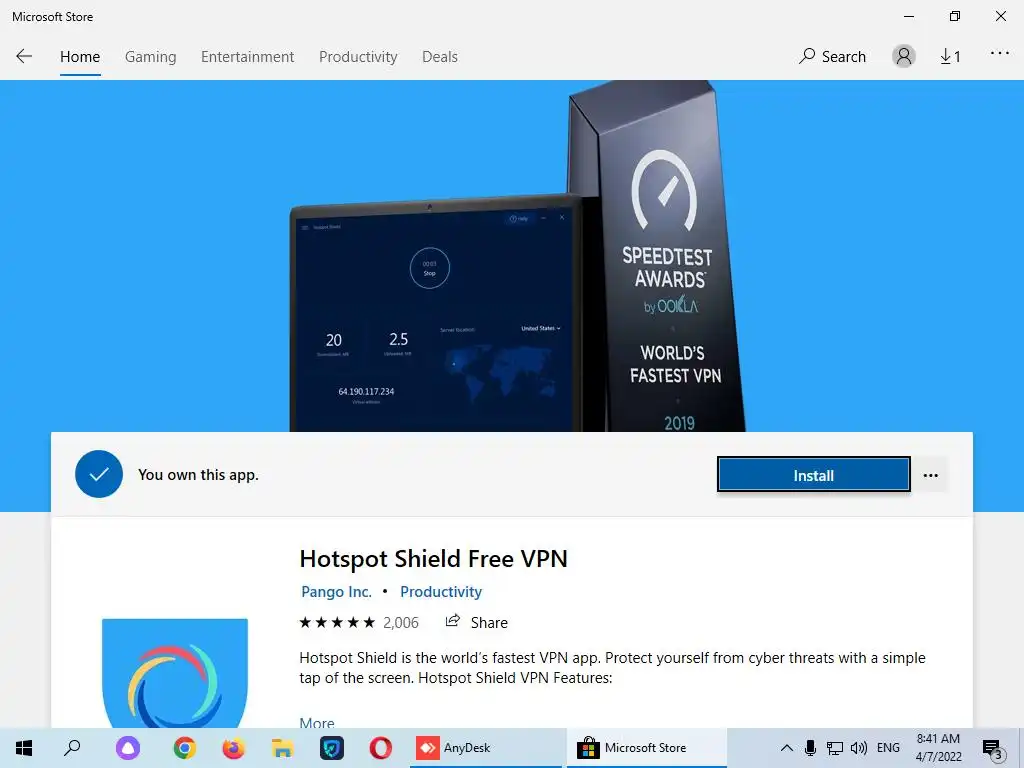Image resolution: width=1024 pixels, height=768 pixels.
Task: Select the Productivity tab
Action: 358,57
